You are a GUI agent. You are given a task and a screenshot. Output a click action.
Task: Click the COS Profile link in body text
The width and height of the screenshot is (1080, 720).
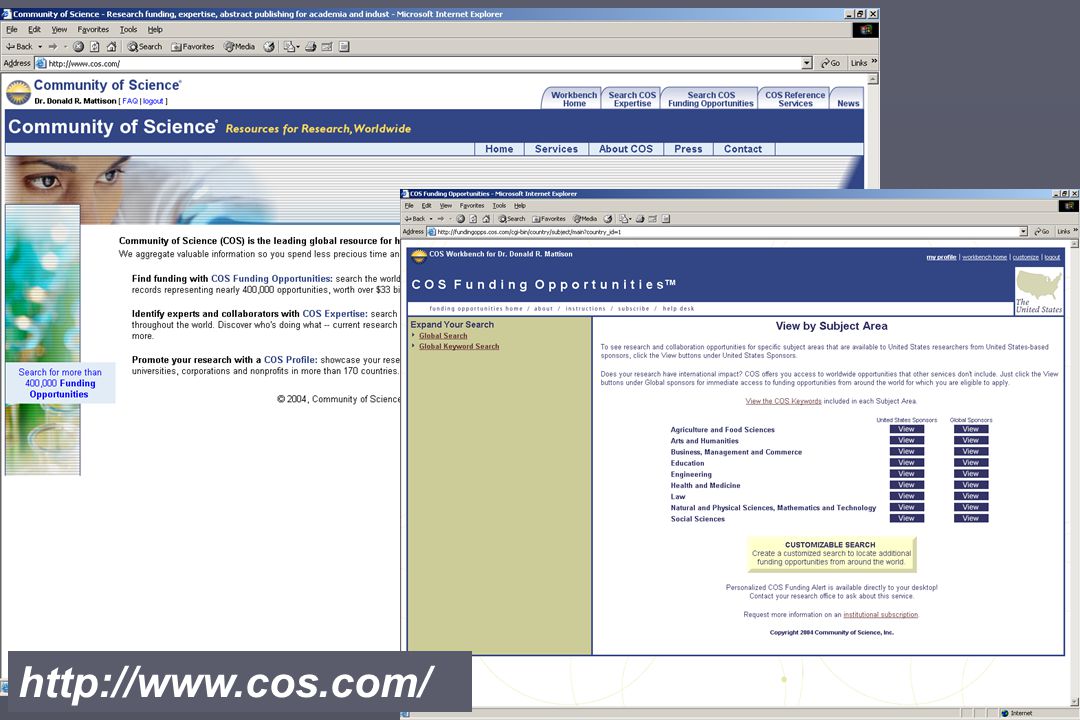[x=290, y=360]
